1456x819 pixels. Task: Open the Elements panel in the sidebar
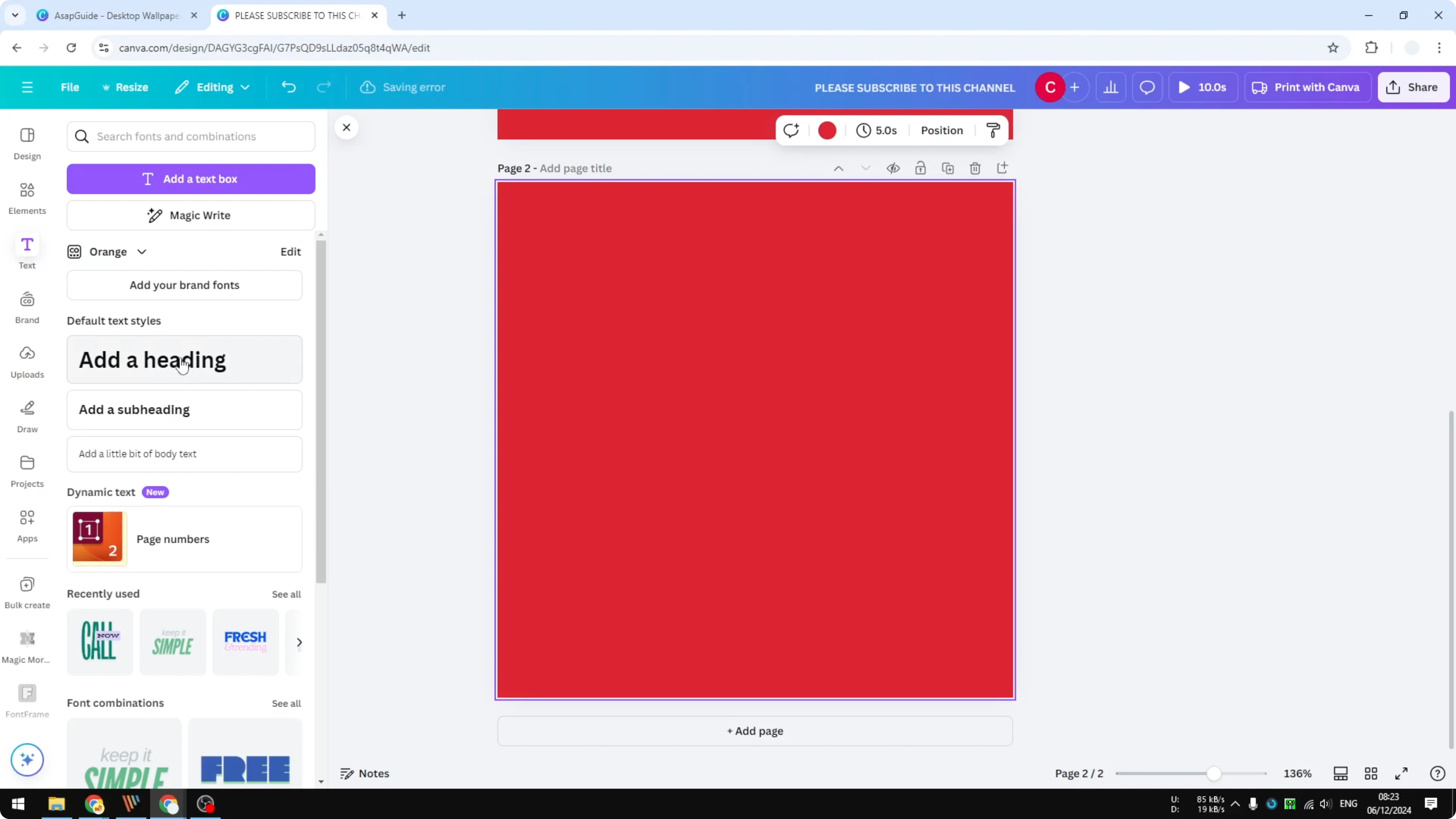[27, 198]
